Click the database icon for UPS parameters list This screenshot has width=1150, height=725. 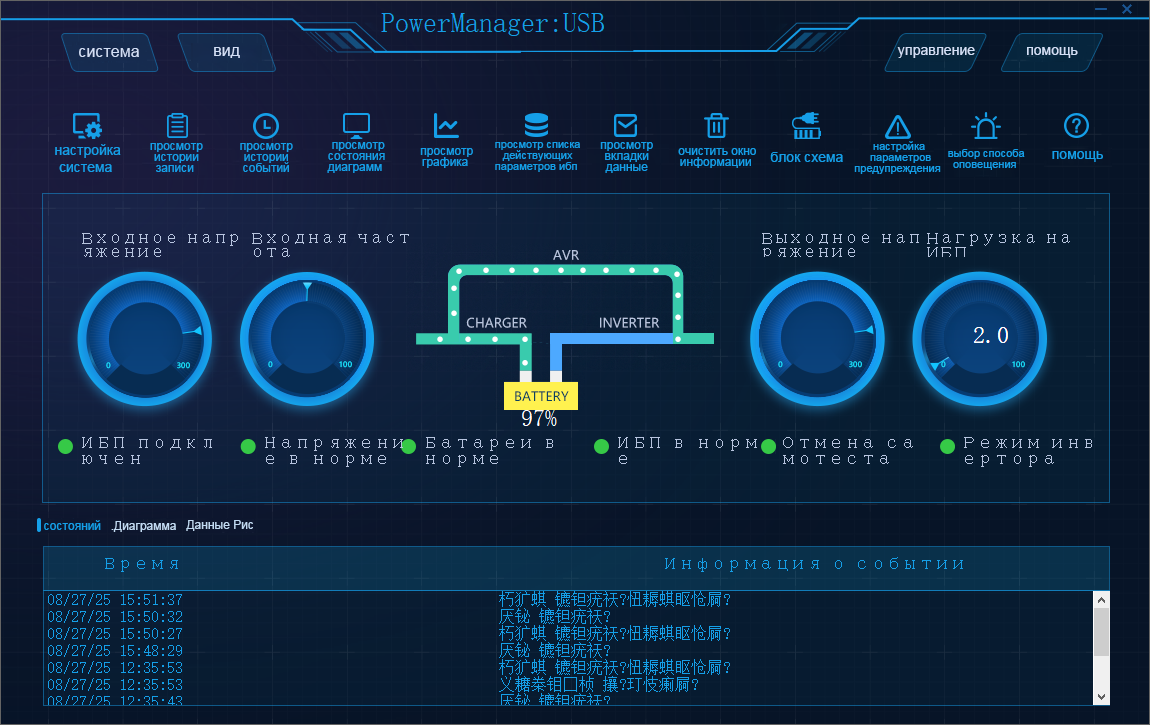536,126
